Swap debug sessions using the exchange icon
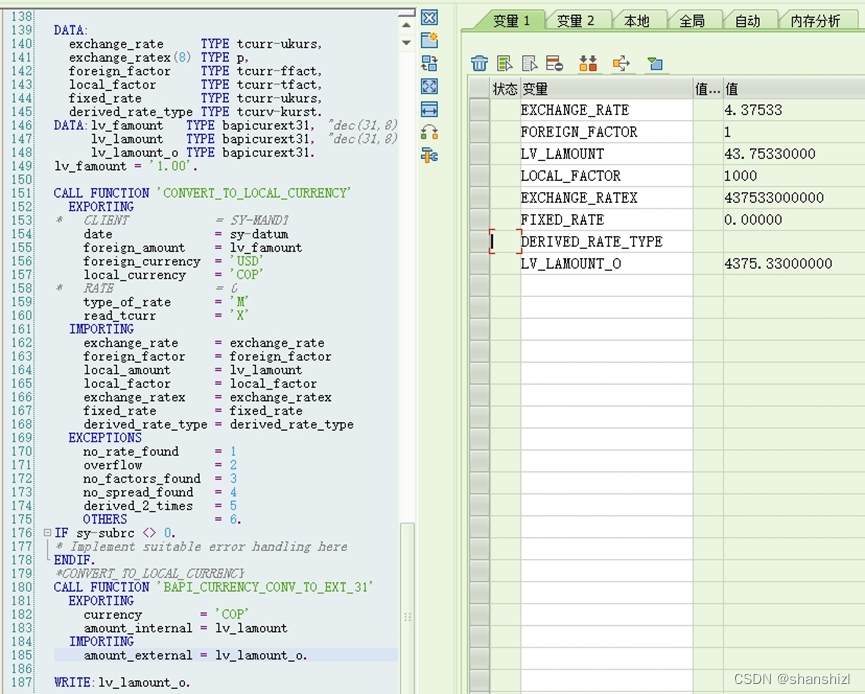This screenshot has height=694, width=865. (430, 61)
